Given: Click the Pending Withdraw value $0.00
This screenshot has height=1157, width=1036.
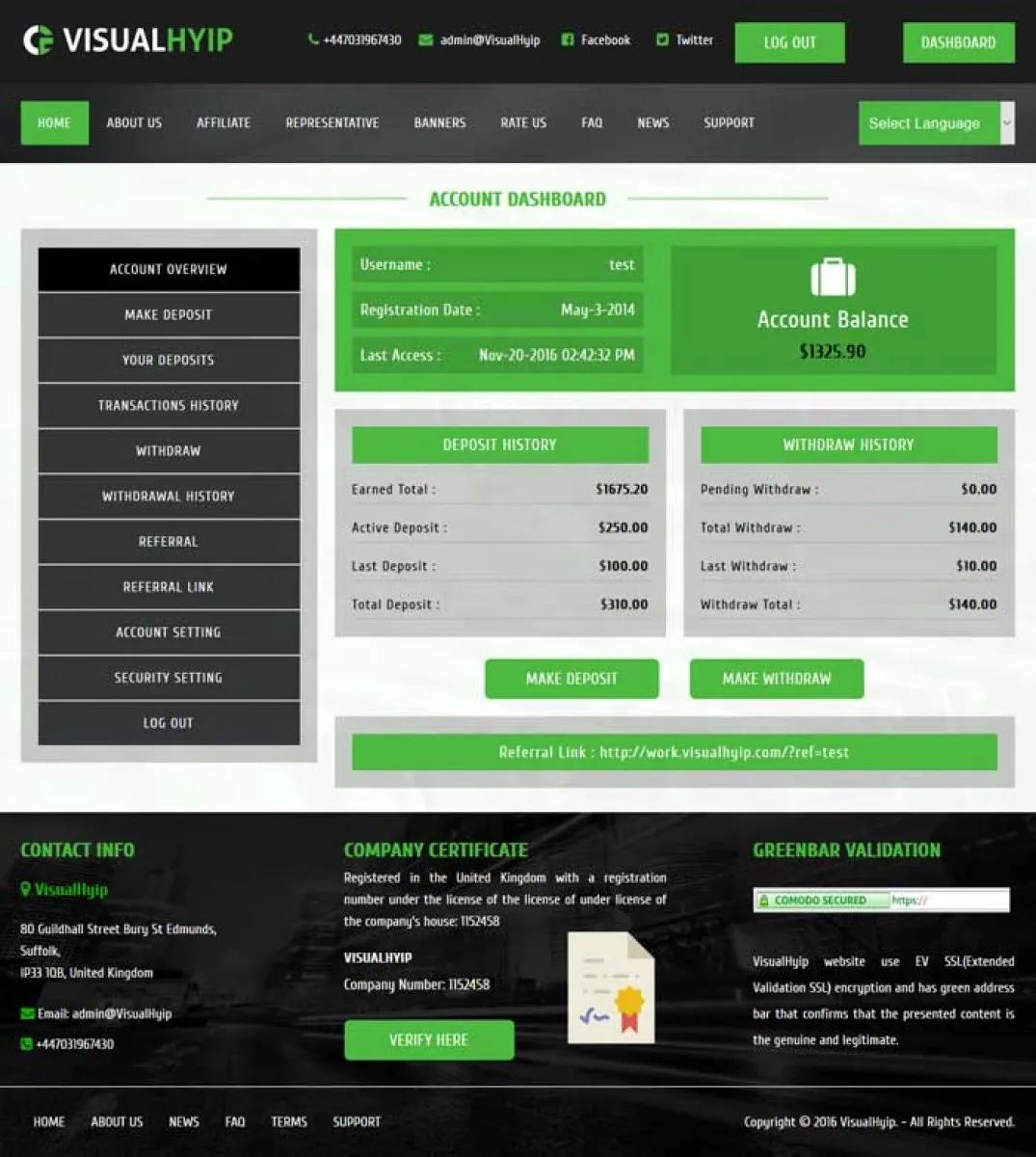Looking at the screenshot, I should coord(979,489).
